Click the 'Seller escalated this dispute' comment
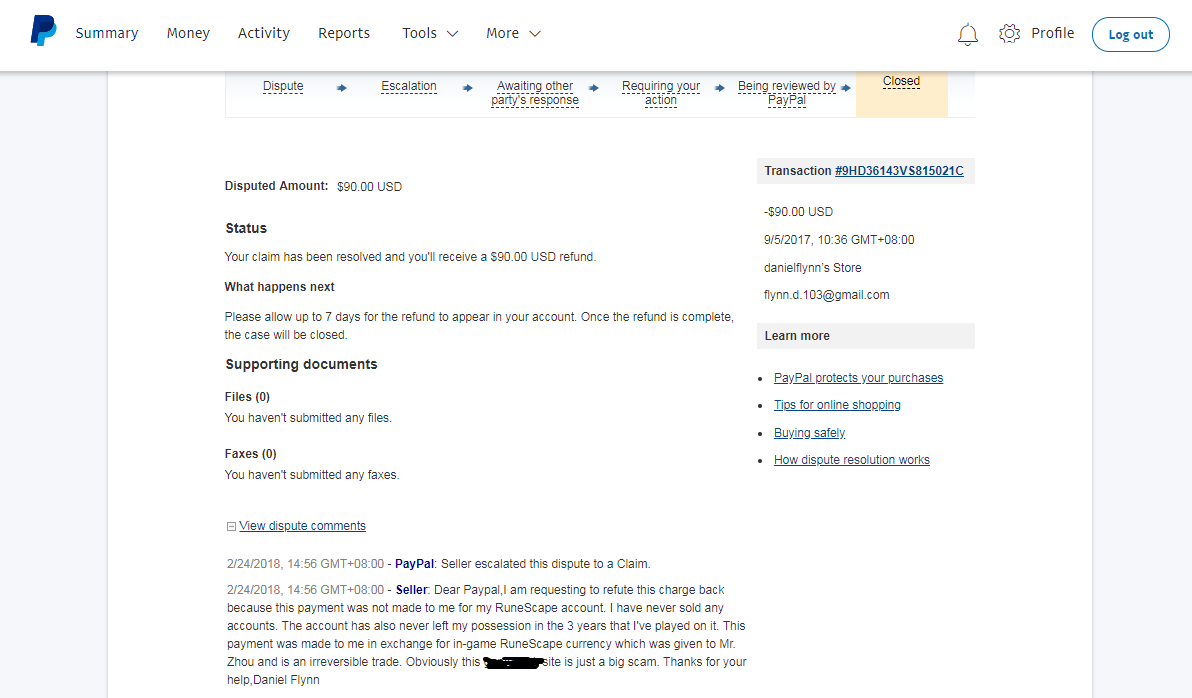Viewport: 1192px width, 698px height. (545, 564)
